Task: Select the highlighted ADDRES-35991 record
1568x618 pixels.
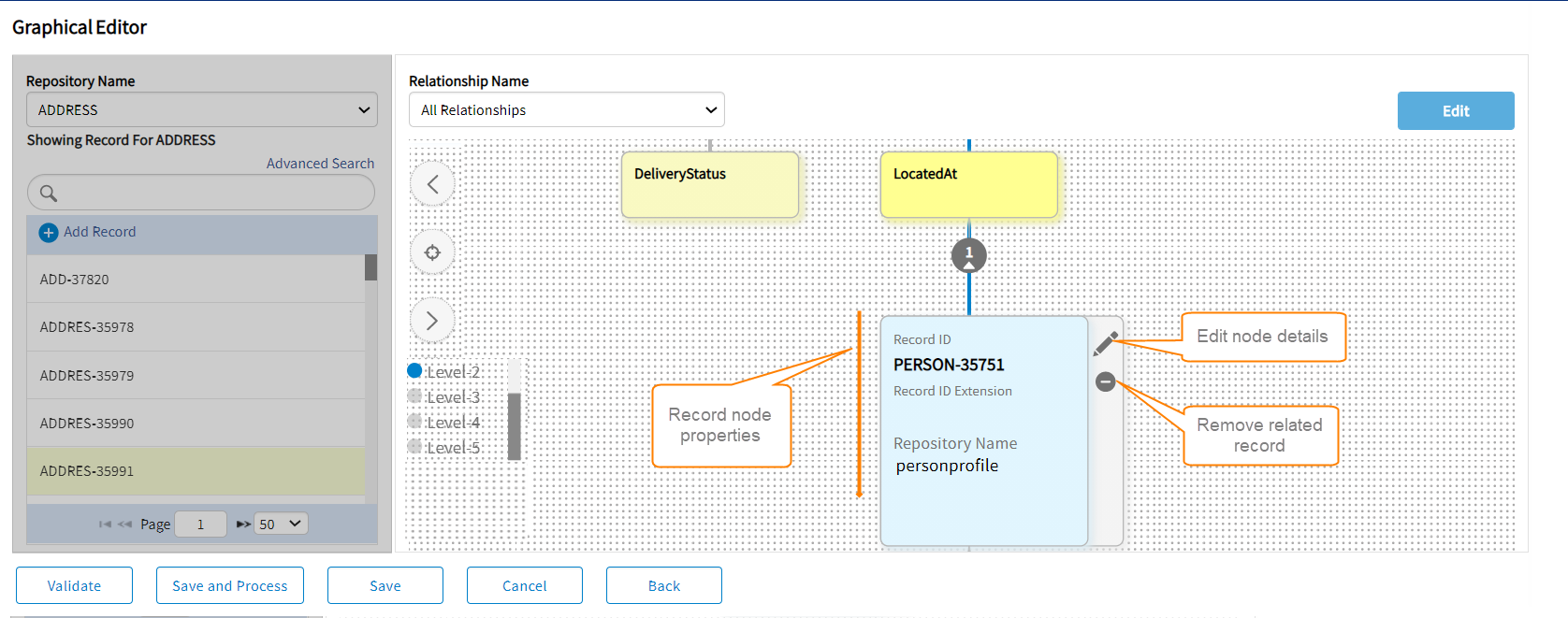Action: point(87,471)
